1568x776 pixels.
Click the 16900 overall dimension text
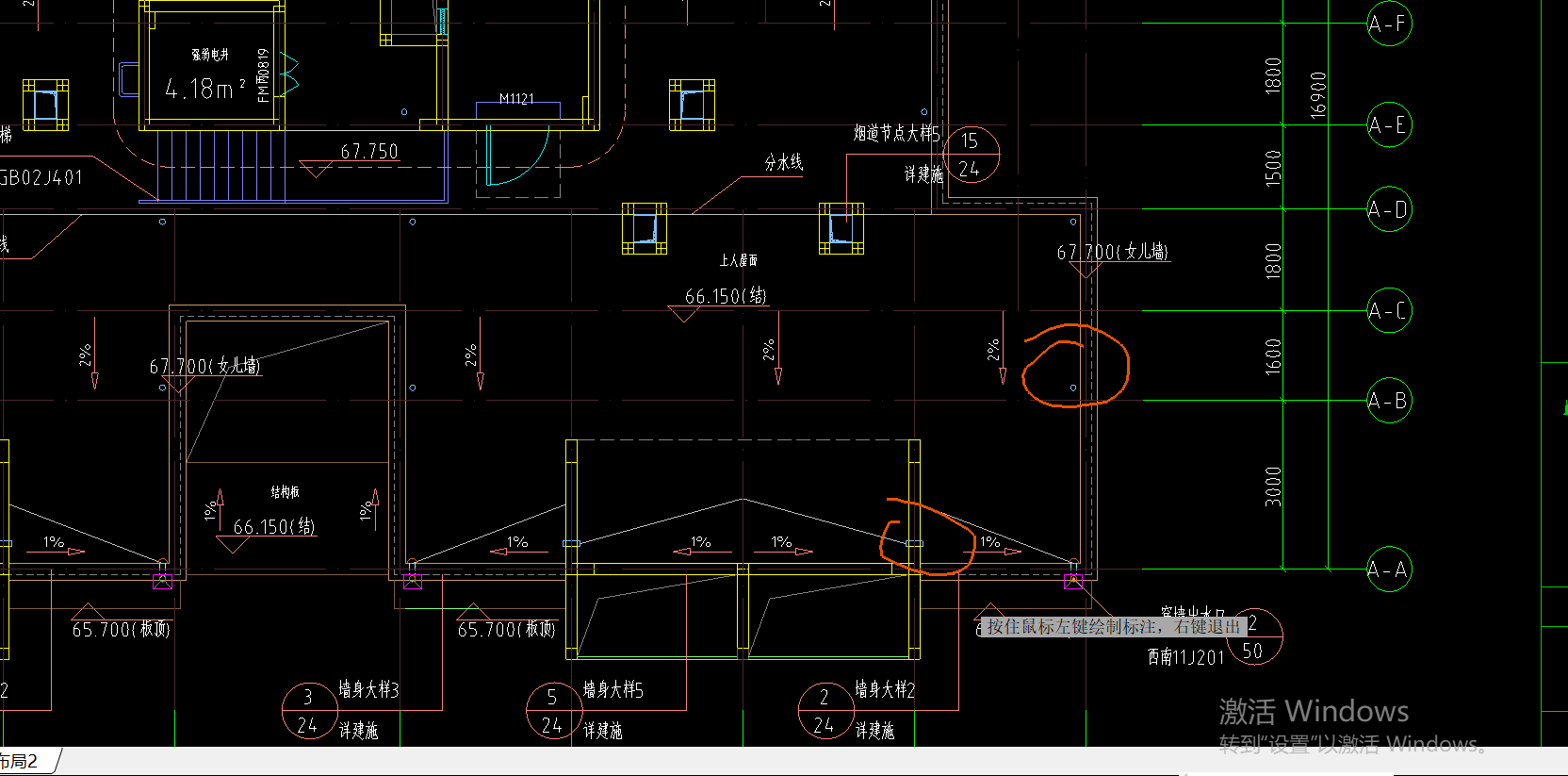click(1318, 93)
